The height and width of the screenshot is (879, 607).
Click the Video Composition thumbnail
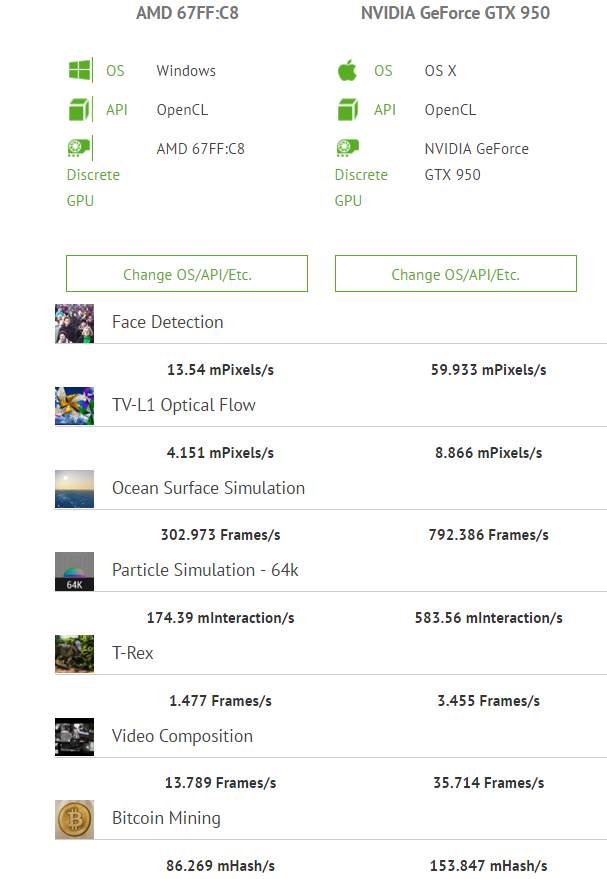click(75, 737)
